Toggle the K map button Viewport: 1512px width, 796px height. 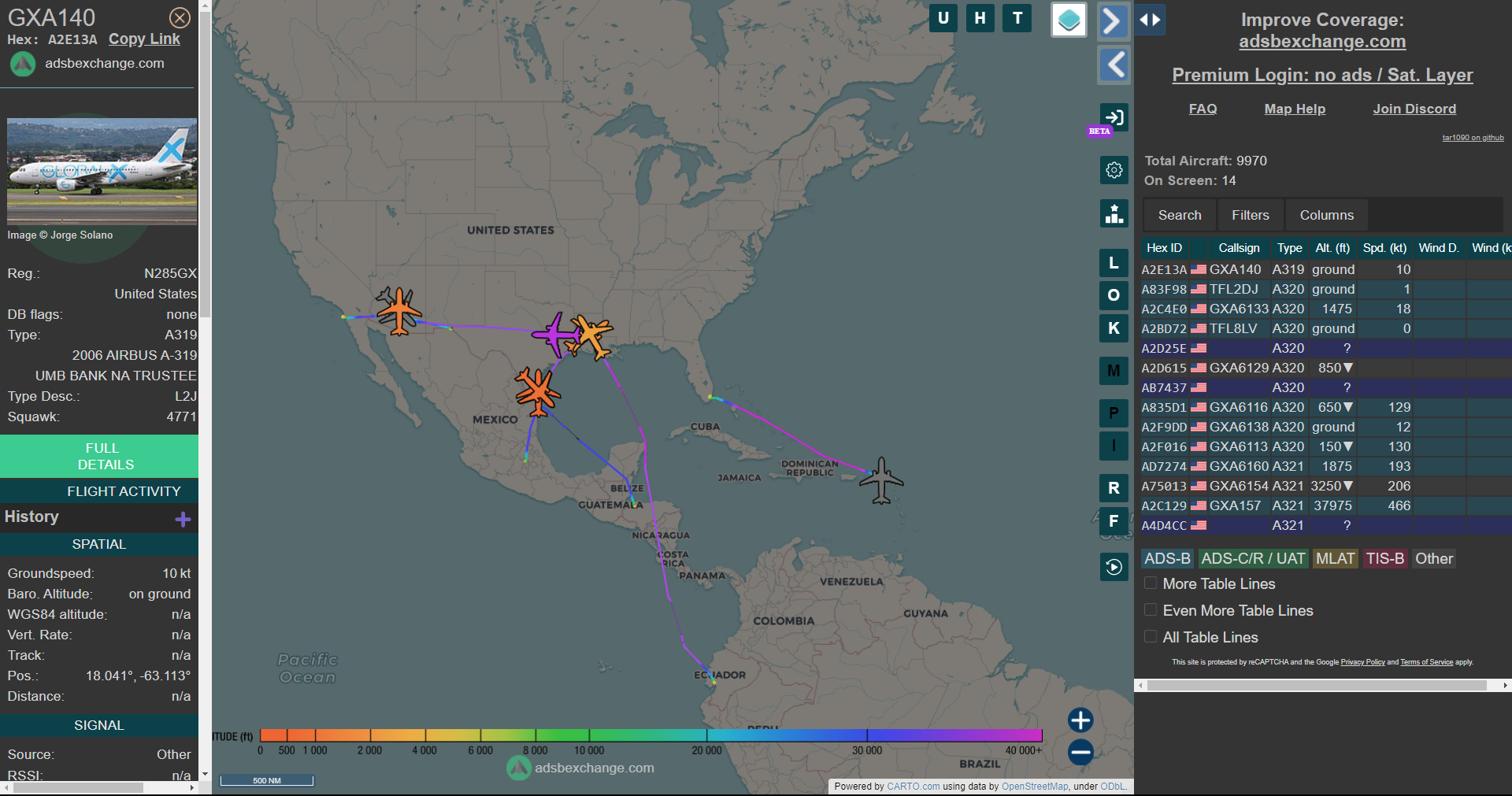[1114, 328]
